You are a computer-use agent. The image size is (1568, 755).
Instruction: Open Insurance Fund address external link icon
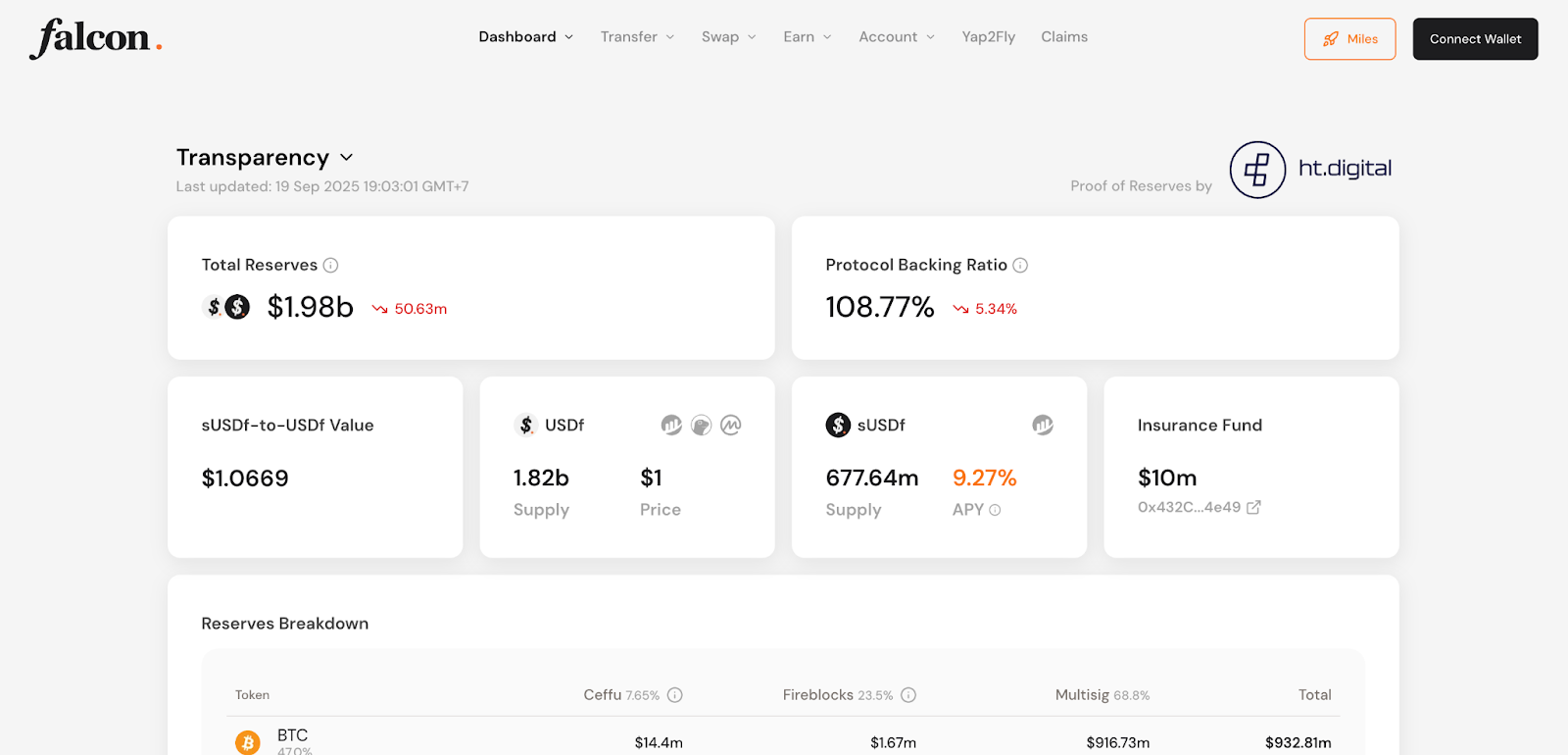point(1253,507)
